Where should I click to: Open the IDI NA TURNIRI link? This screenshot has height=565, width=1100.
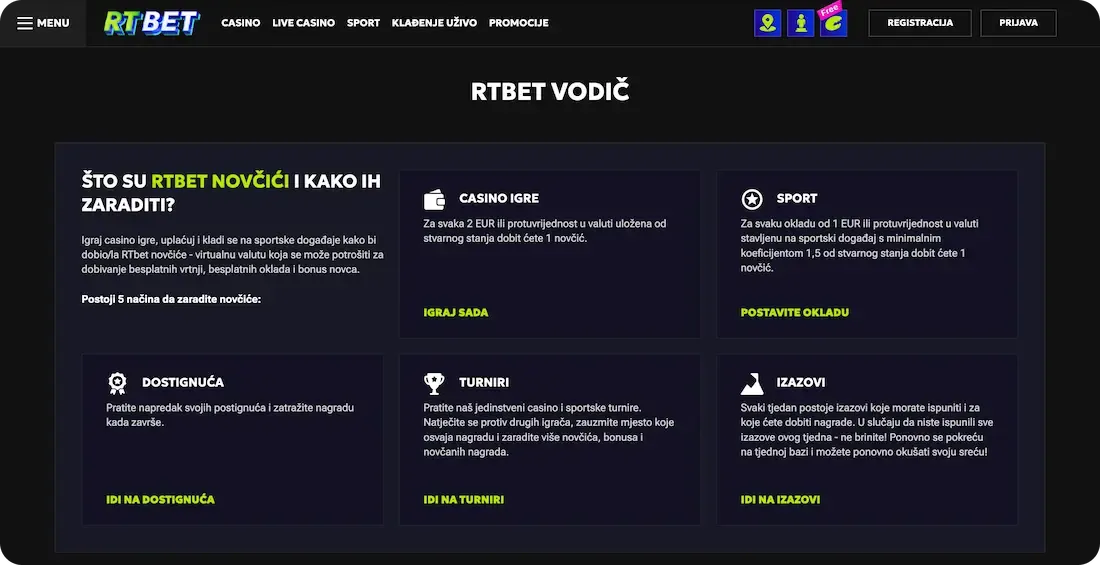pos(464,500)
